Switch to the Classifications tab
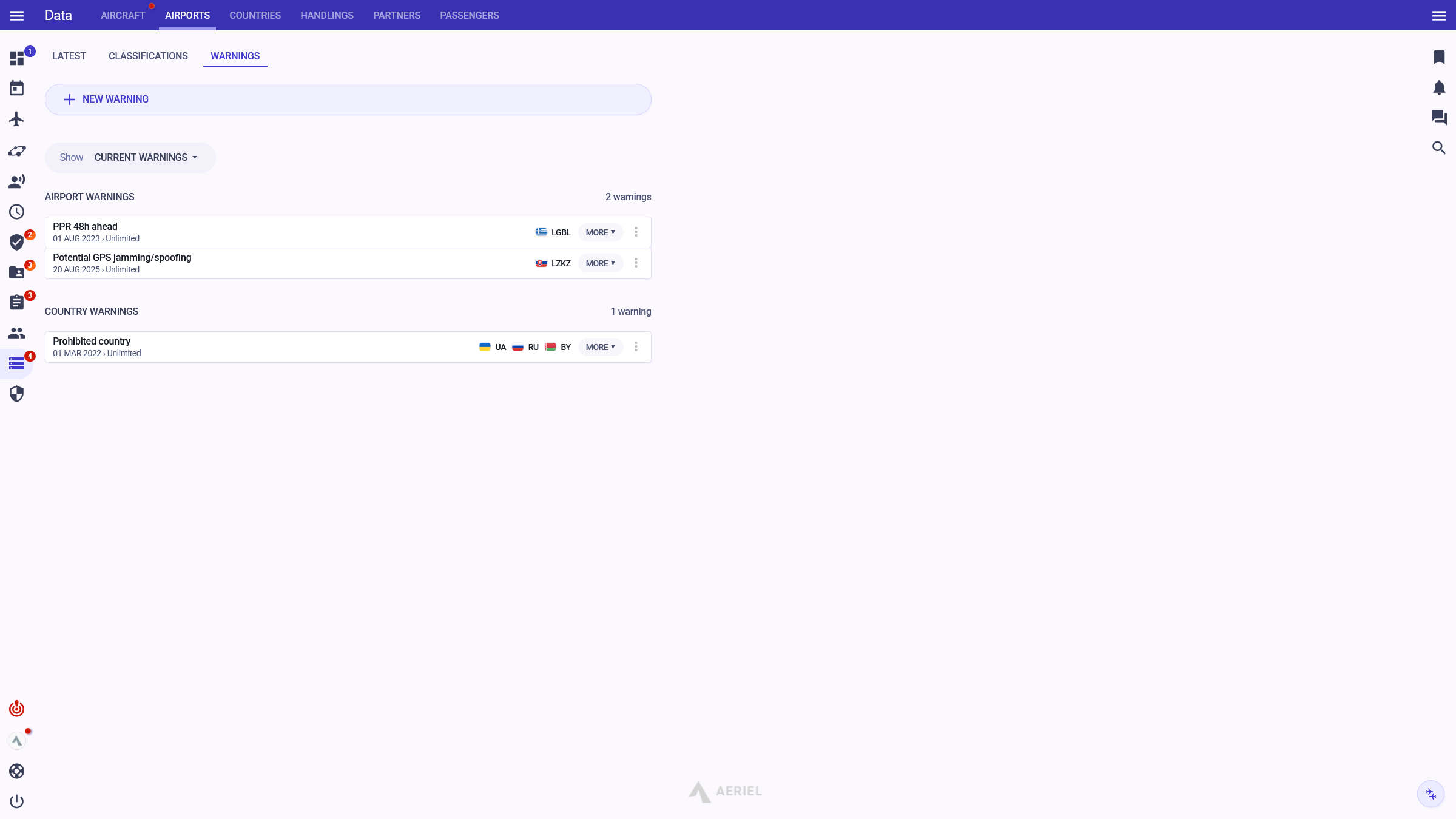 coord(148,56)
